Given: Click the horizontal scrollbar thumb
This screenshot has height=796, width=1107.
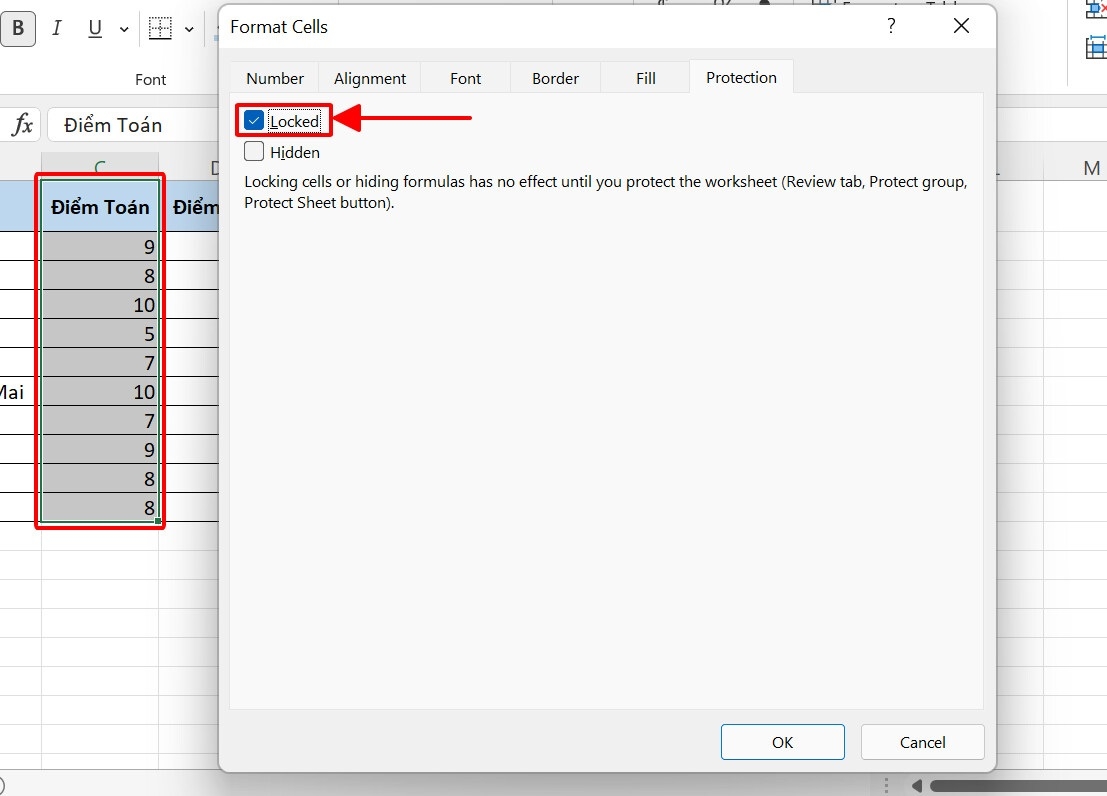Looking at the screenshot, I should [x=1018, y=785].
